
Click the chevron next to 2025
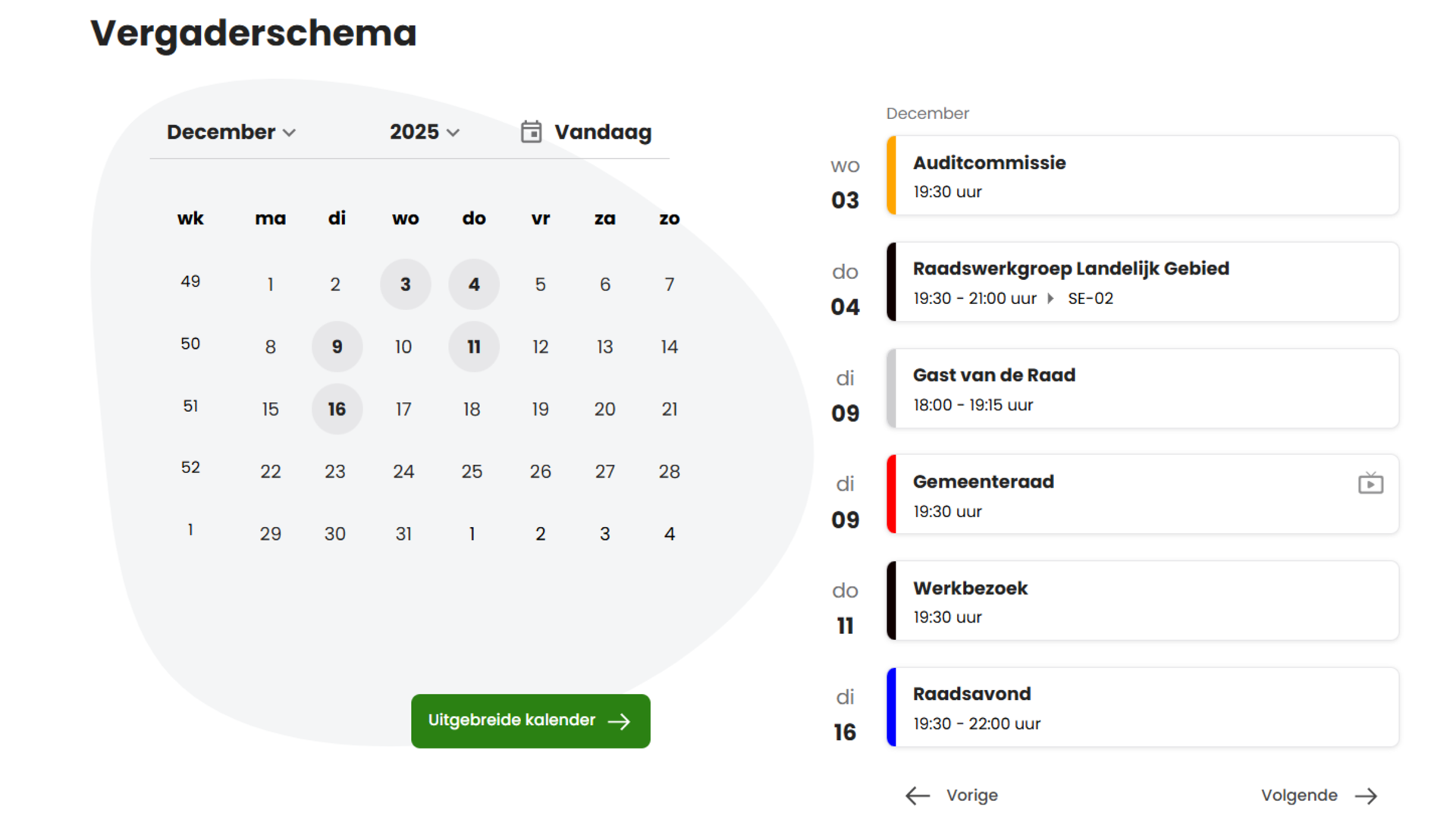pyautogui.click(x=453, y=133)
